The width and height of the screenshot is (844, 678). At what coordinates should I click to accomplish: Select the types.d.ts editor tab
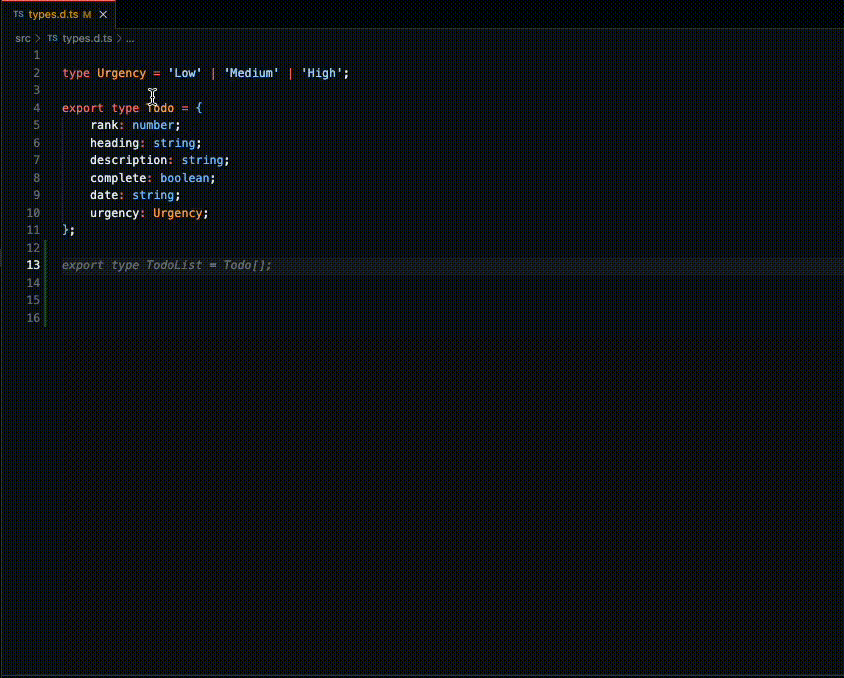click(x=58, y=15)
